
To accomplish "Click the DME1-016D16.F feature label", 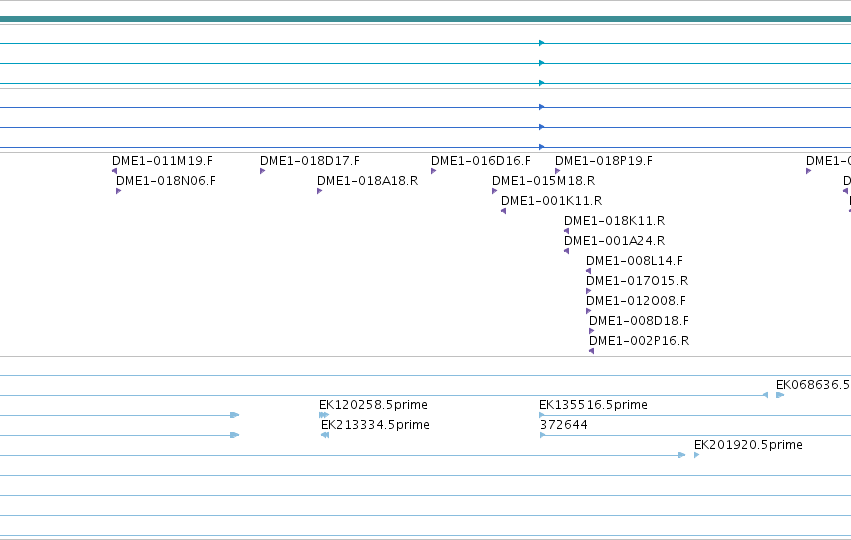I will [481, 161].
